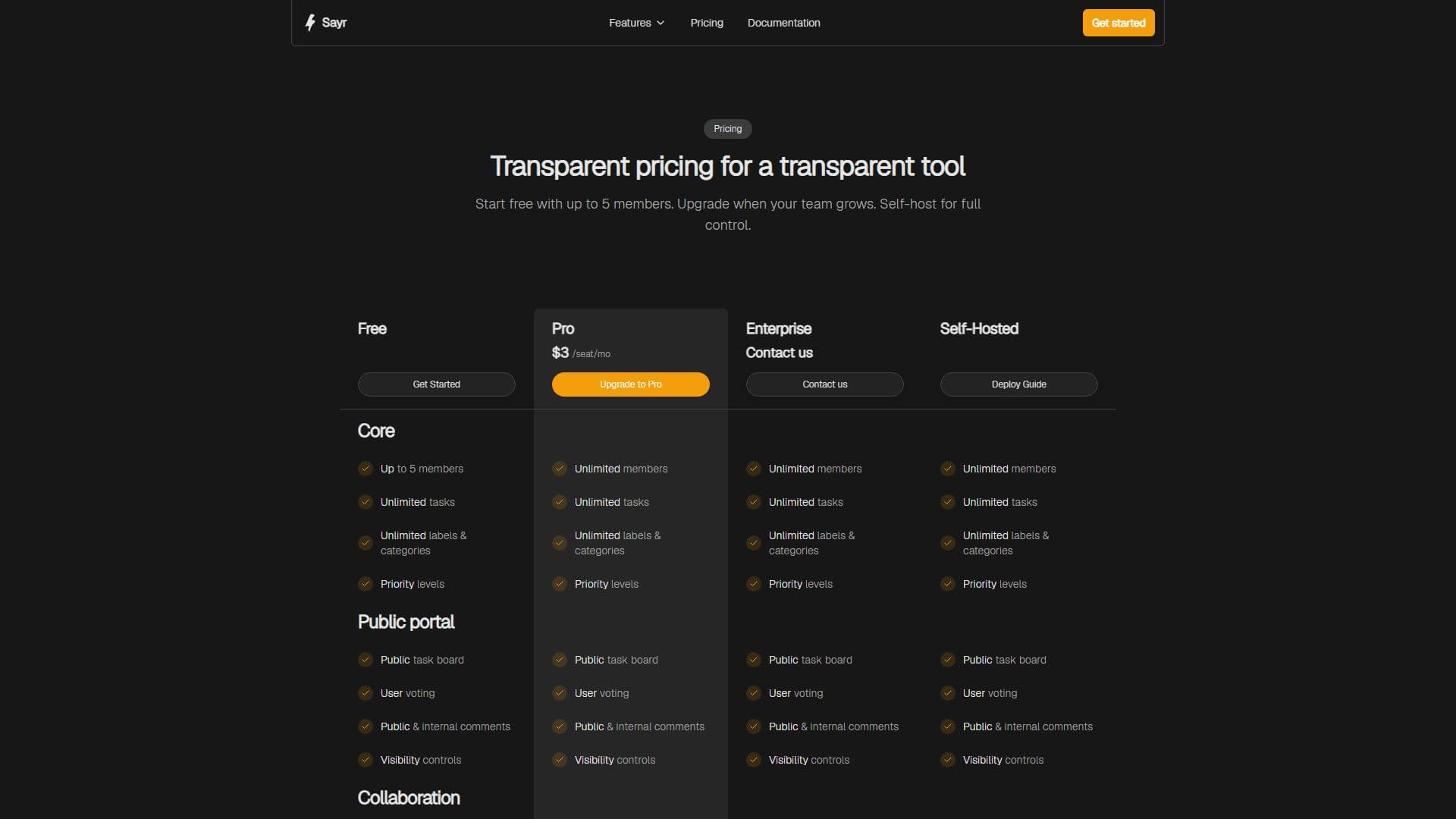Open the Pricing nav link
1456x819 pixels.
[x=707, y=23]
